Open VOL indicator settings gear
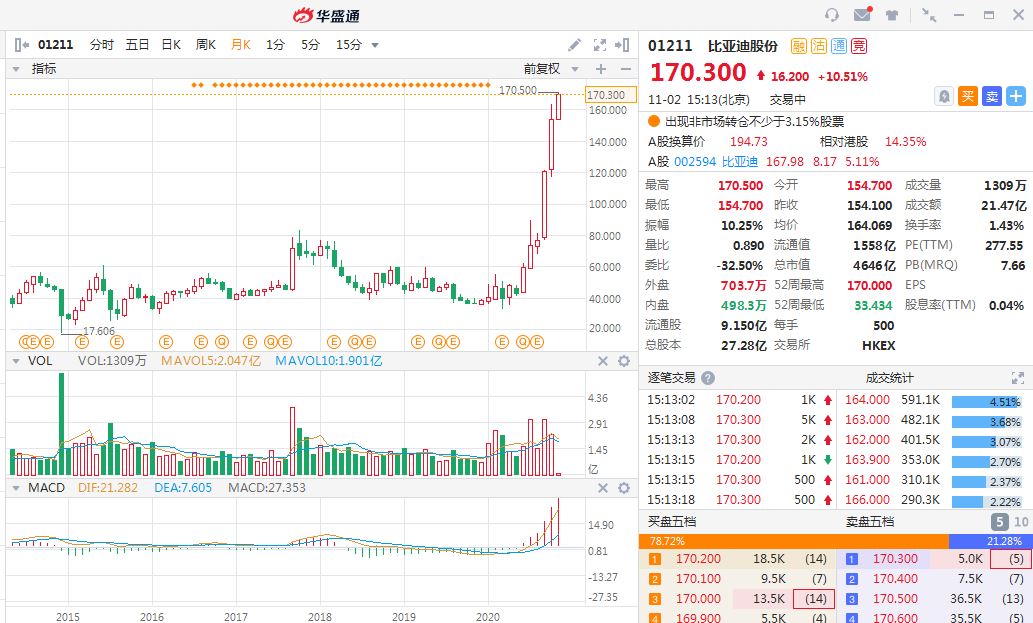 pyautogui.click(x=624, y=361)
